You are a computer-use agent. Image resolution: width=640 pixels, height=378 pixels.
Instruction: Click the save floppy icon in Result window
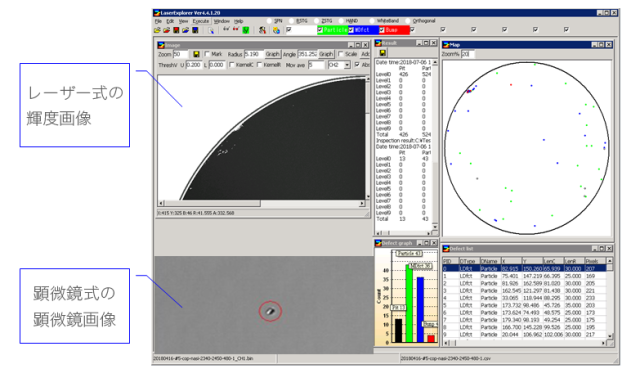click(382, 53)
